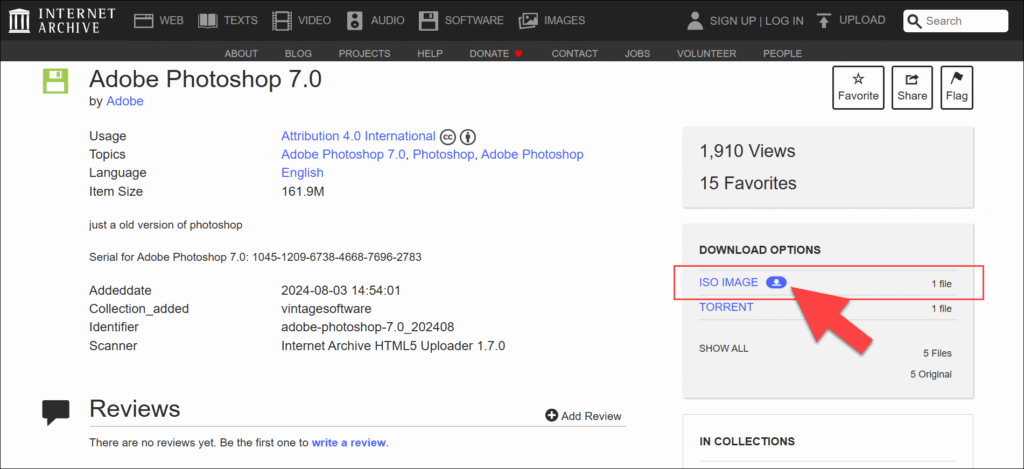Open the English language link
Image resolution: width=1024 pixels, height=469 pixels.
tap(302, 172)
